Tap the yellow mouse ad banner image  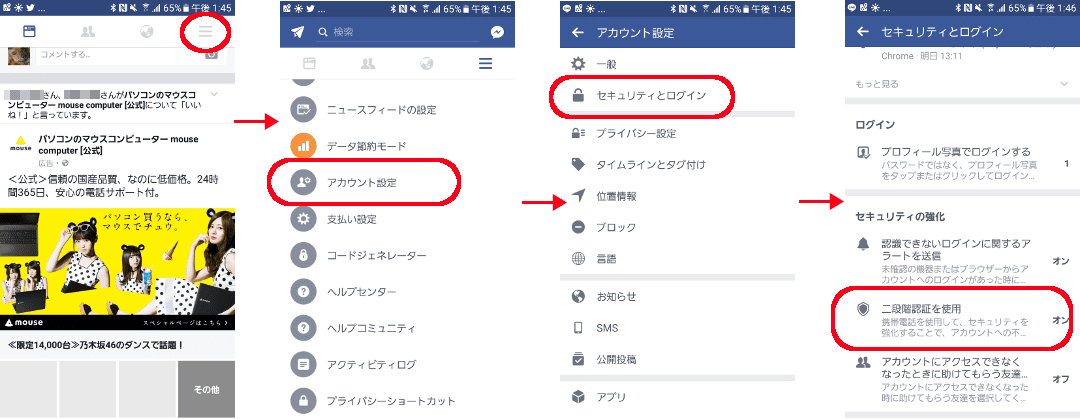118,269
